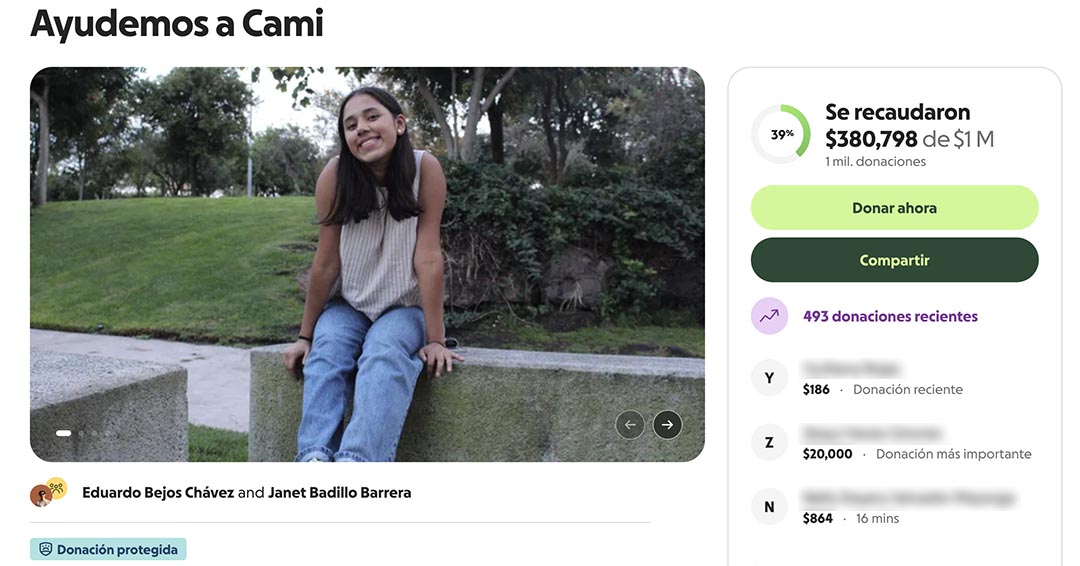Click the purple trending donations icon
The width and height of the screenshot is (1080, 566).
pyautogui.click(x=769, y=316)
